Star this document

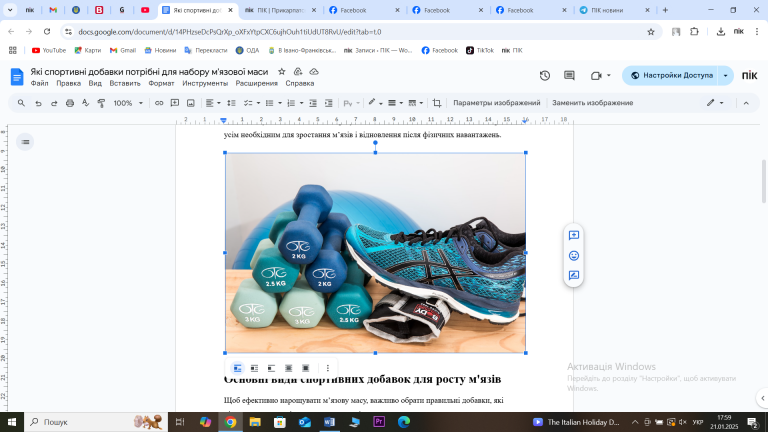pyautogui.click(x=282, y=72)
